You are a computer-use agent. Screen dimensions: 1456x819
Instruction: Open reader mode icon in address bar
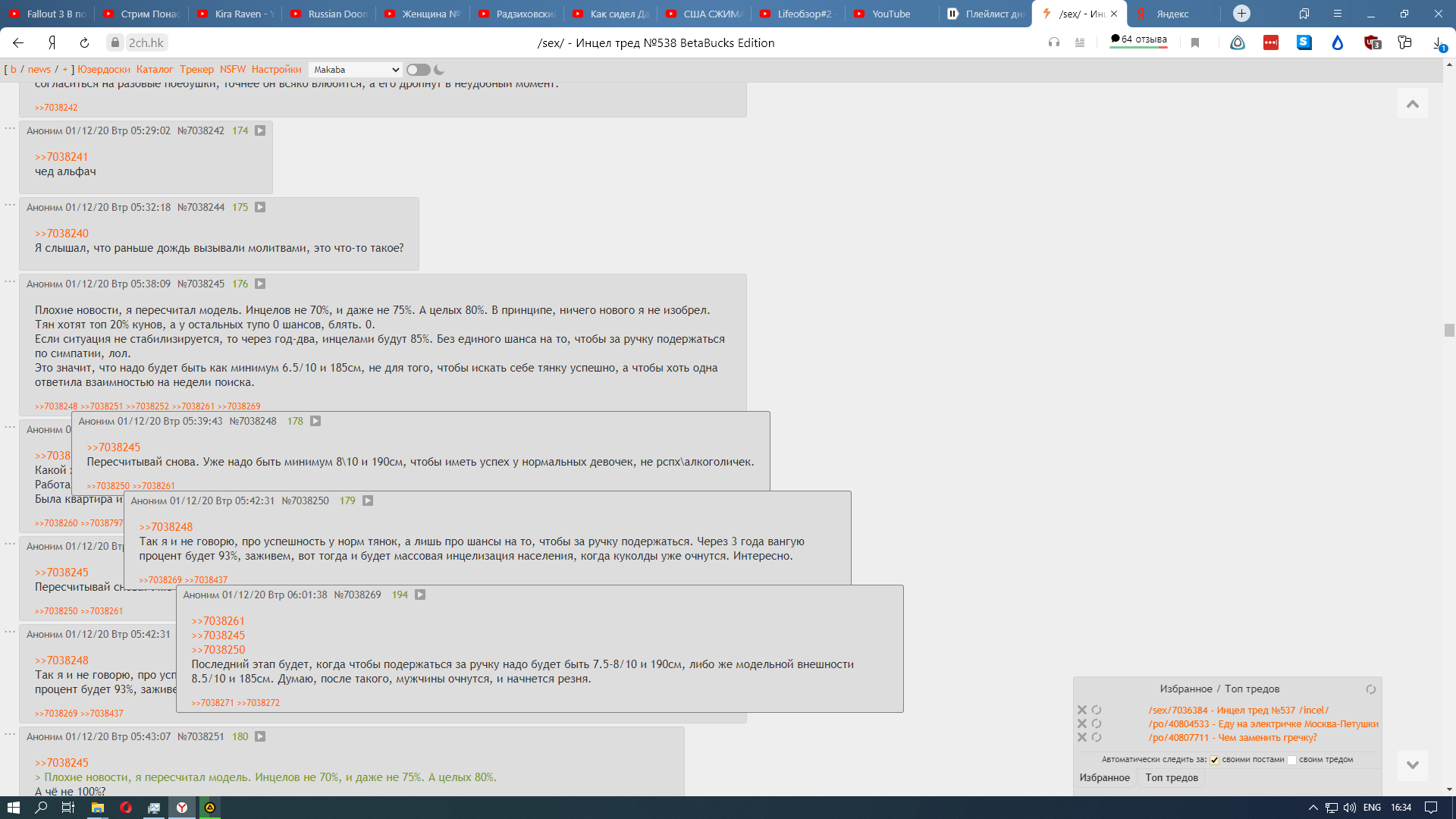[x=1080, y=43]
